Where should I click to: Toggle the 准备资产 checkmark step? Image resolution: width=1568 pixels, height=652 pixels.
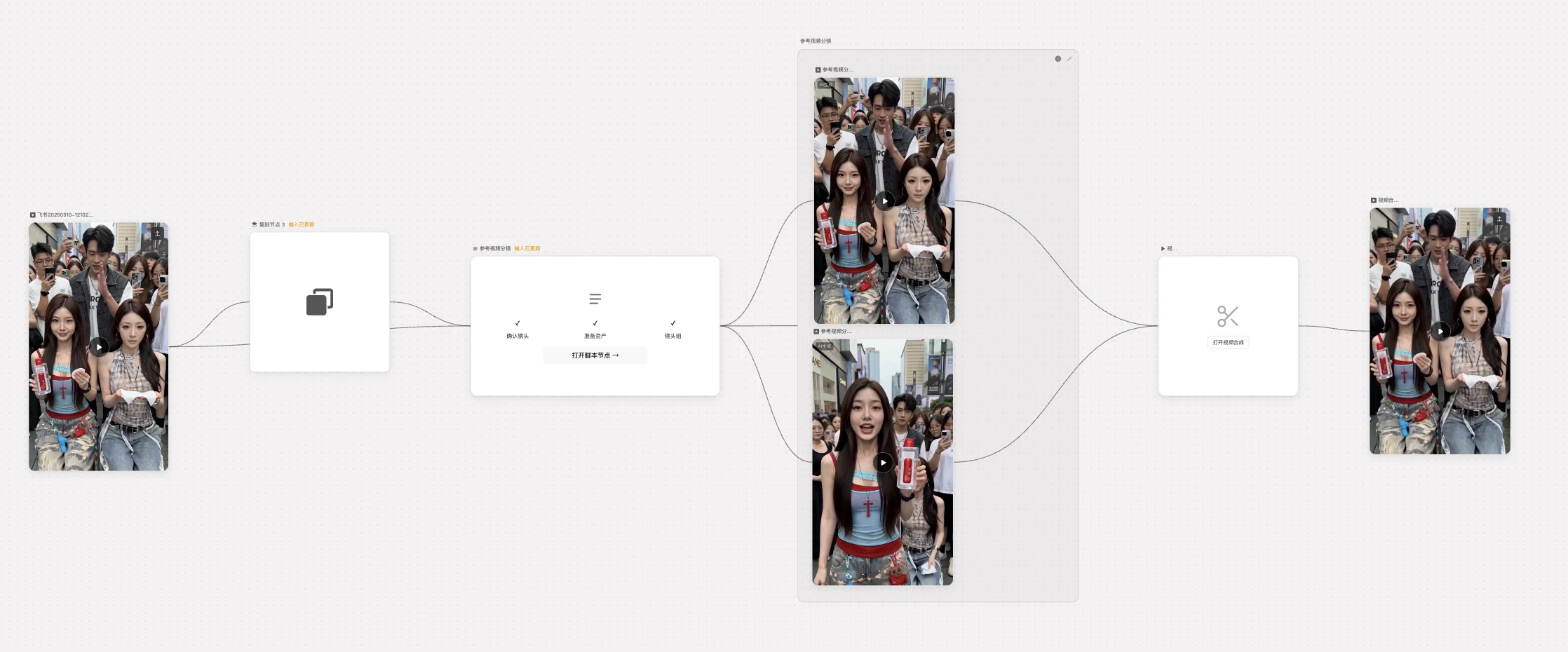(x=595, y=324)
